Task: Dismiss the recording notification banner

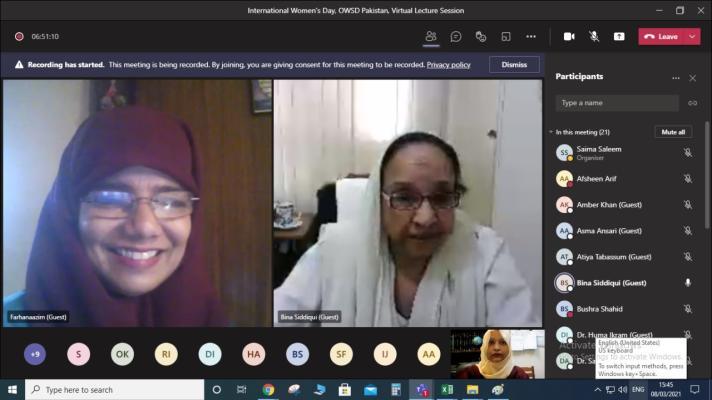Action: (514, 64)
